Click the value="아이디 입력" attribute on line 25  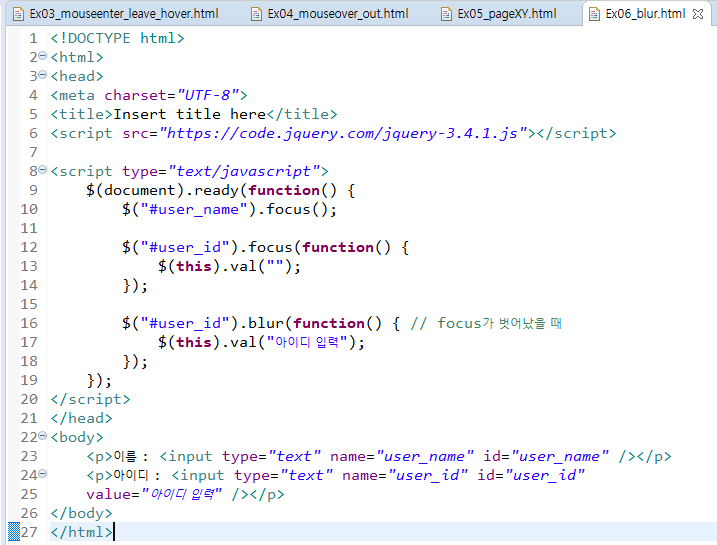pos(154,494)
